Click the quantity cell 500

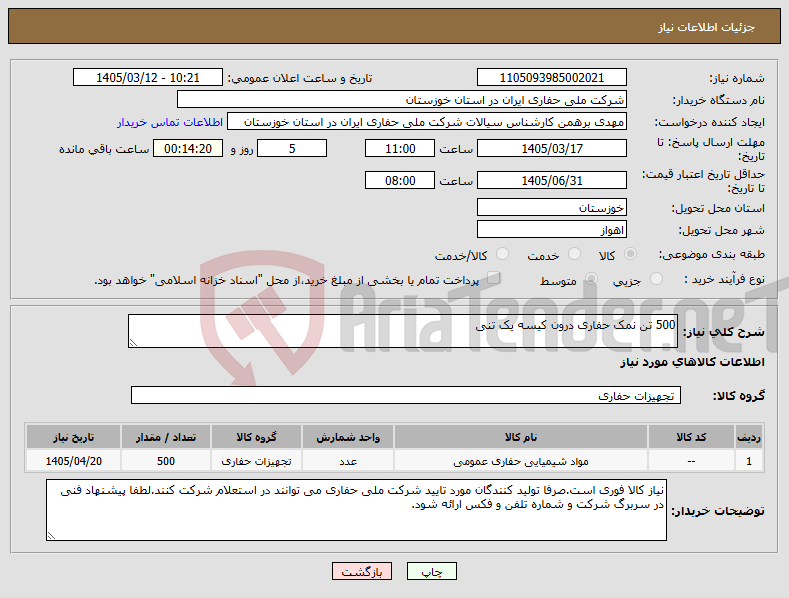coord(166,461)
